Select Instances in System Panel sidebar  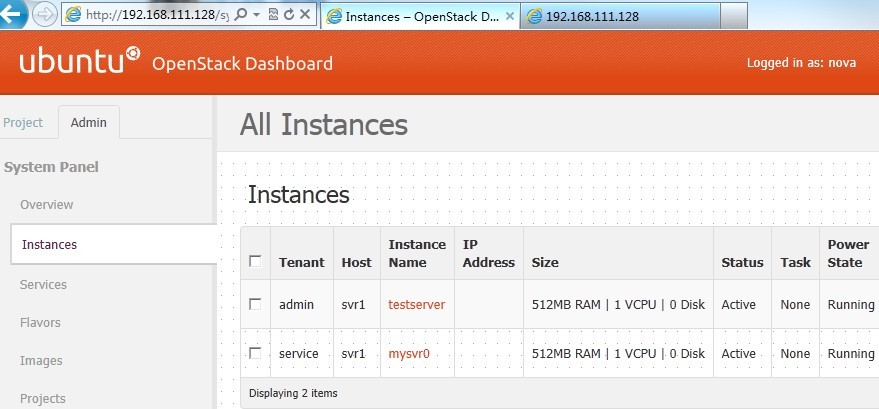pos(113,244)
